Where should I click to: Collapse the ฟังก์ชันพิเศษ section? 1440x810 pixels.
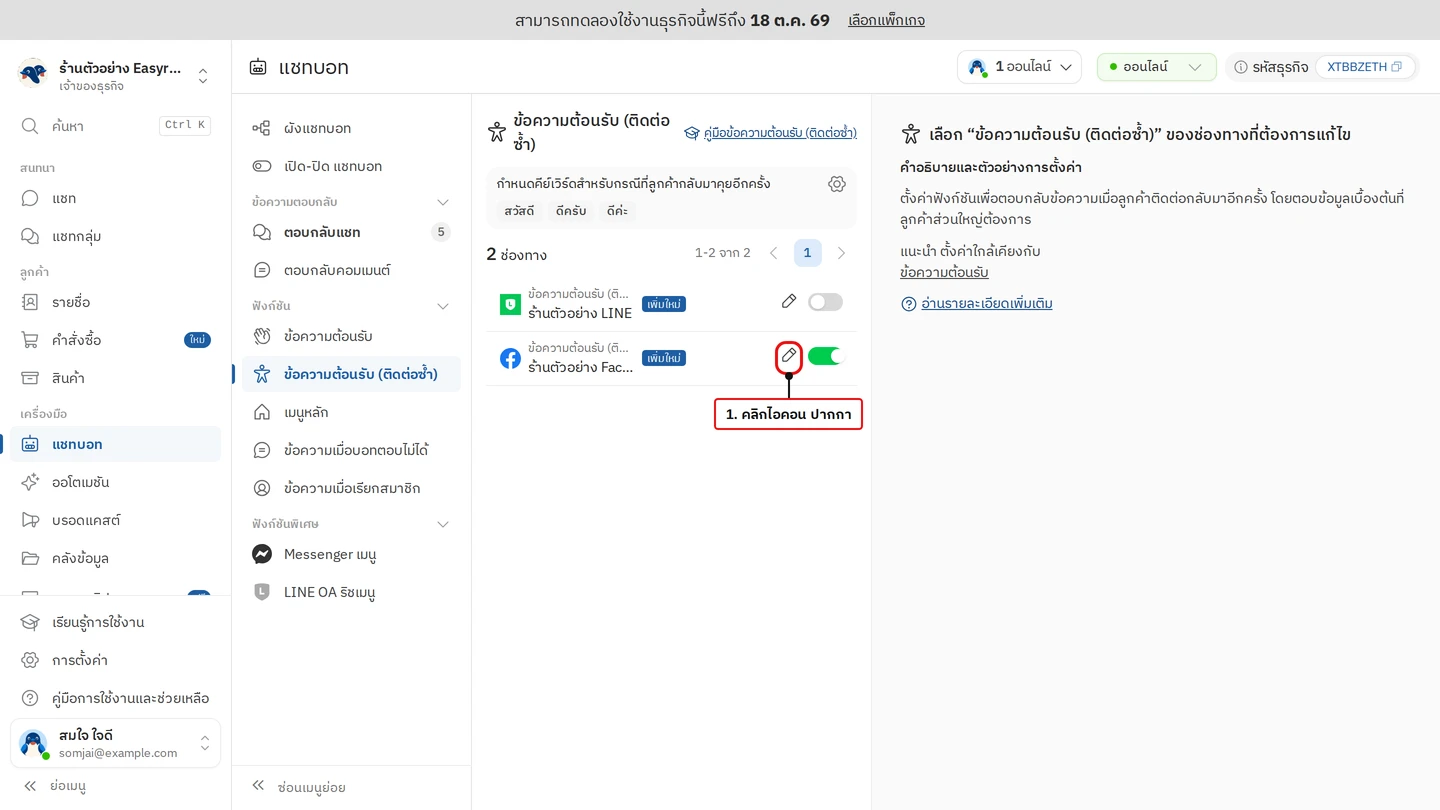(x=443, y=524)
